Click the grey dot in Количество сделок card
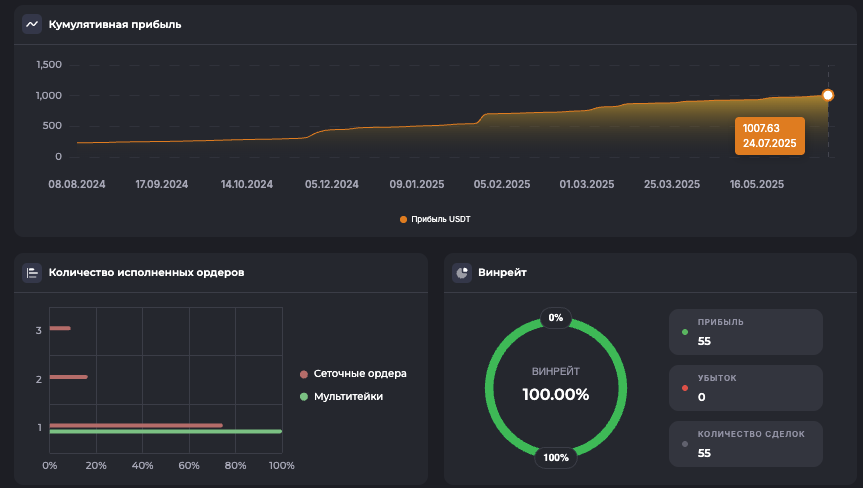 point(684,444)
